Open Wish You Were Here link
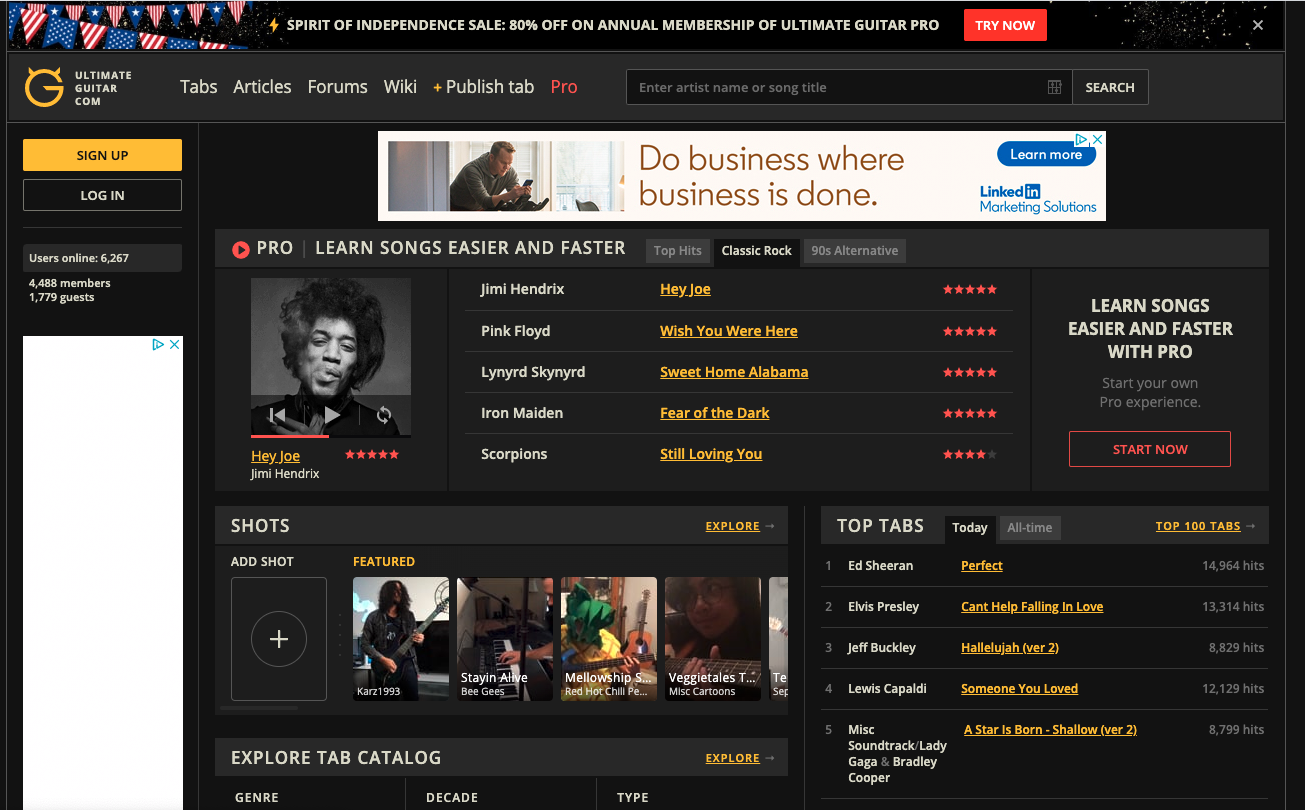 point(729,331)
